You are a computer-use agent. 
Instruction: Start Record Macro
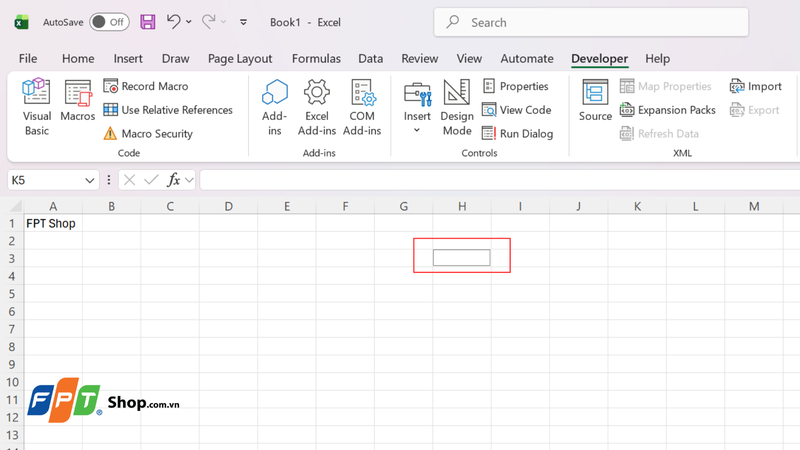146,86
